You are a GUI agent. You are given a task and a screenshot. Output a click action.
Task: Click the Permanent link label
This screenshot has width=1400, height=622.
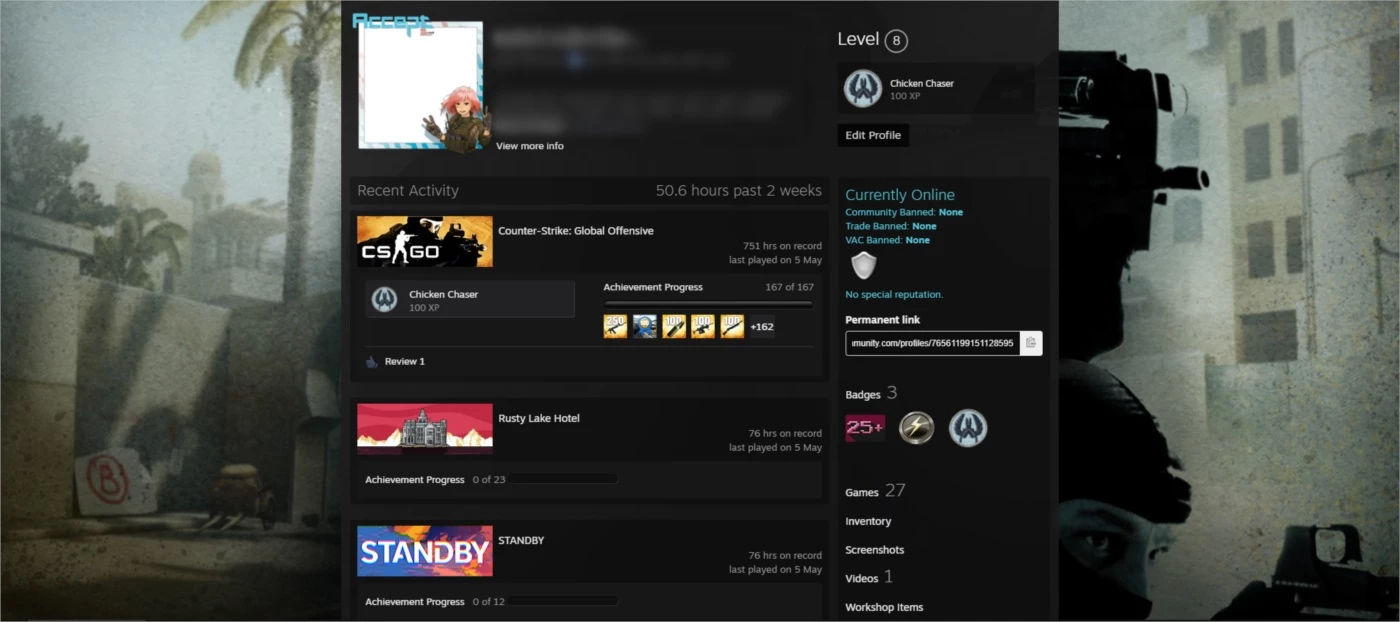882,320
